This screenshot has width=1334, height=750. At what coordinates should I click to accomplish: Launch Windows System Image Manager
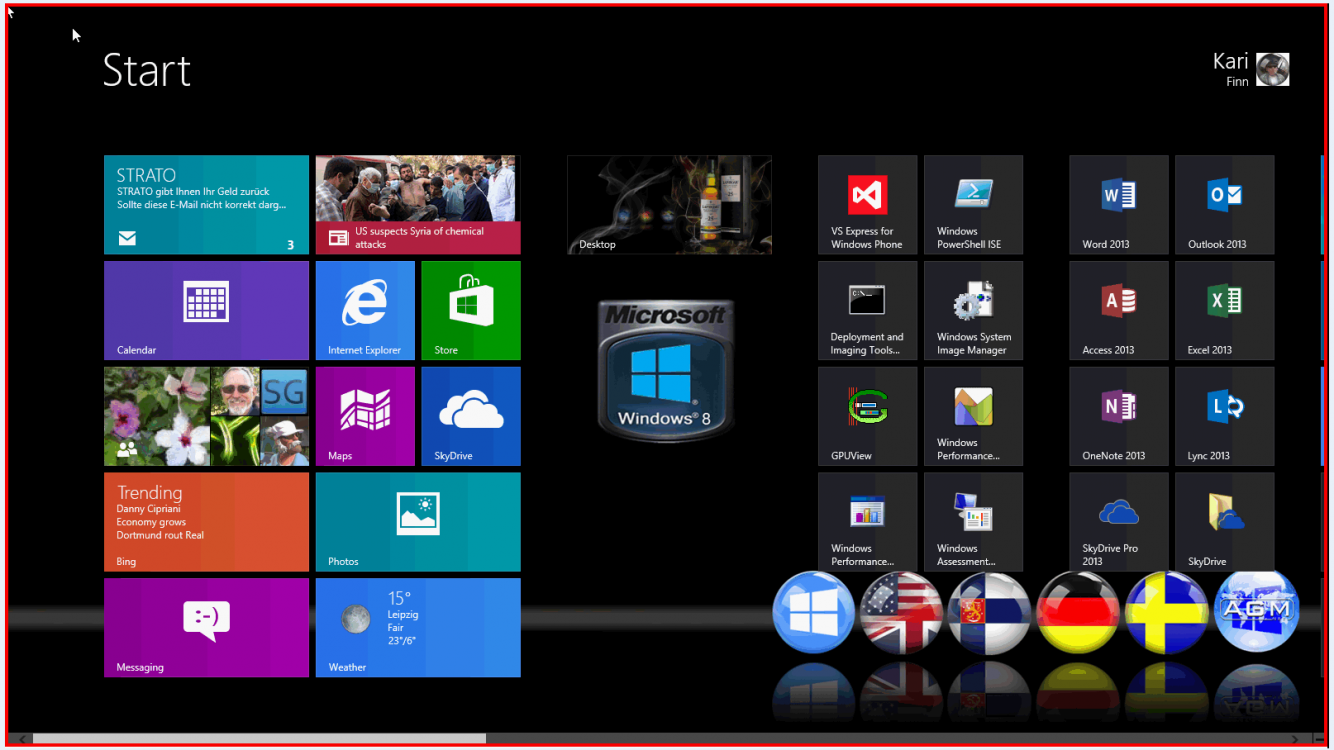click(x=973, y=310)
